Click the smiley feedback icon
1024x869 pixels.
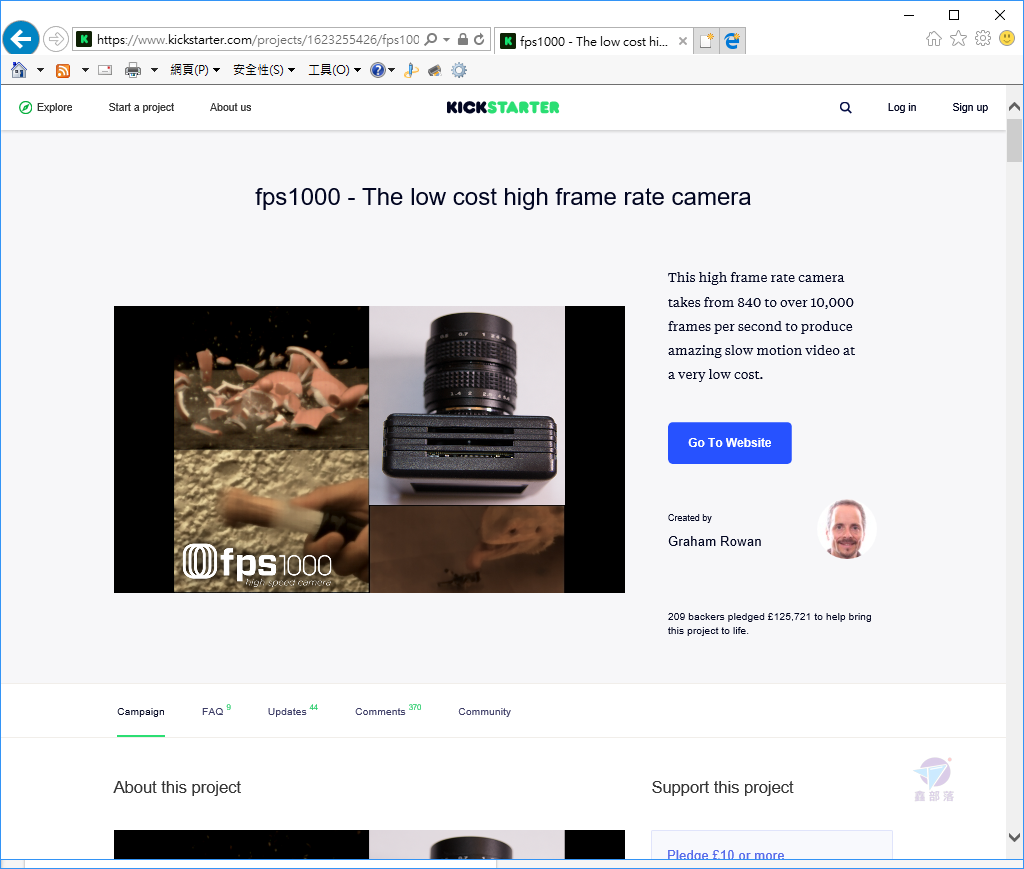[x=1007, y=39]
